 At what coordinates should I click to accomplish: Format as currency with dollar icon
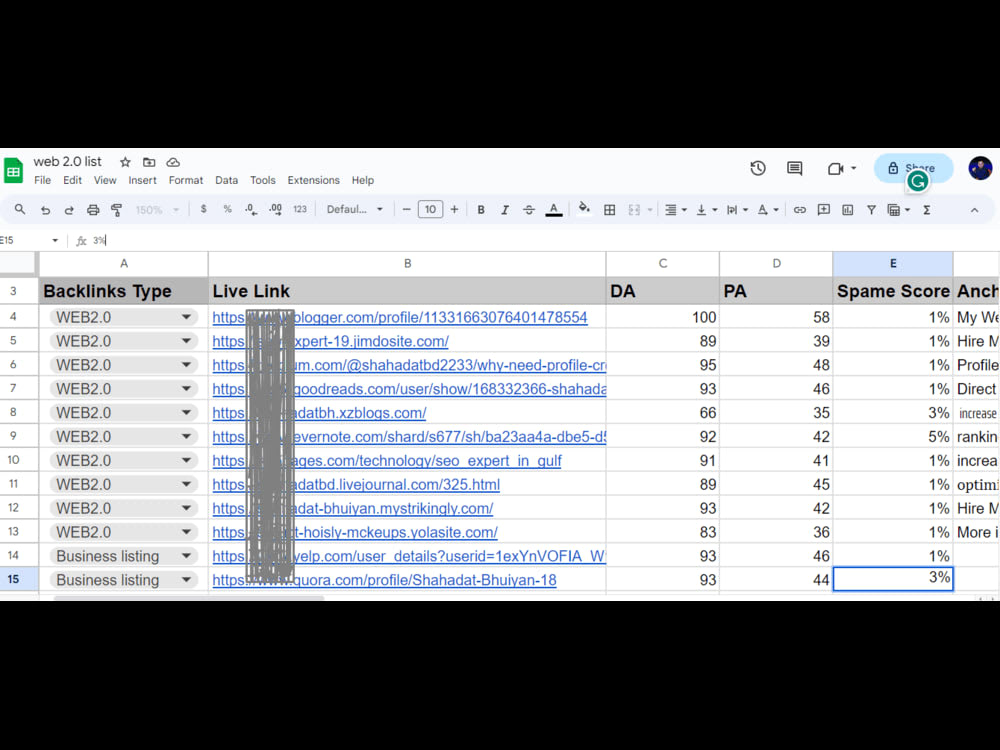click(203, 209)
